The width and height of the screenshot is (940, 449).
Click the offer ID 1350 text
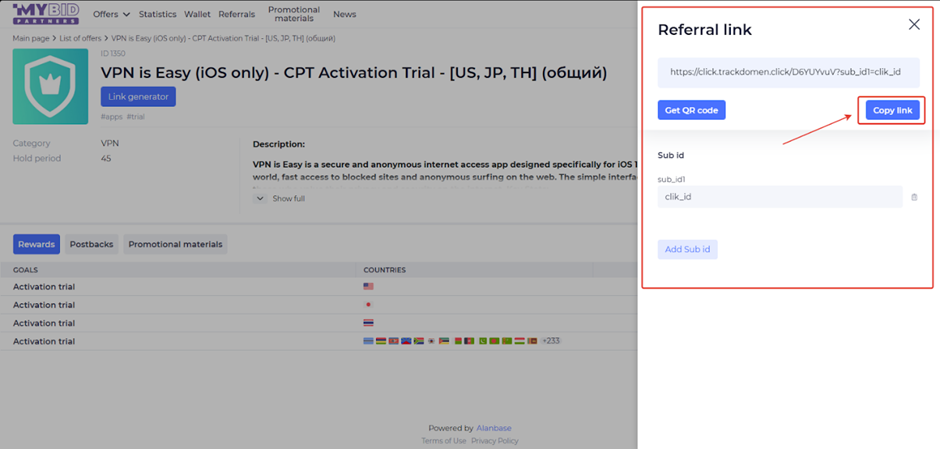[113, 53]
